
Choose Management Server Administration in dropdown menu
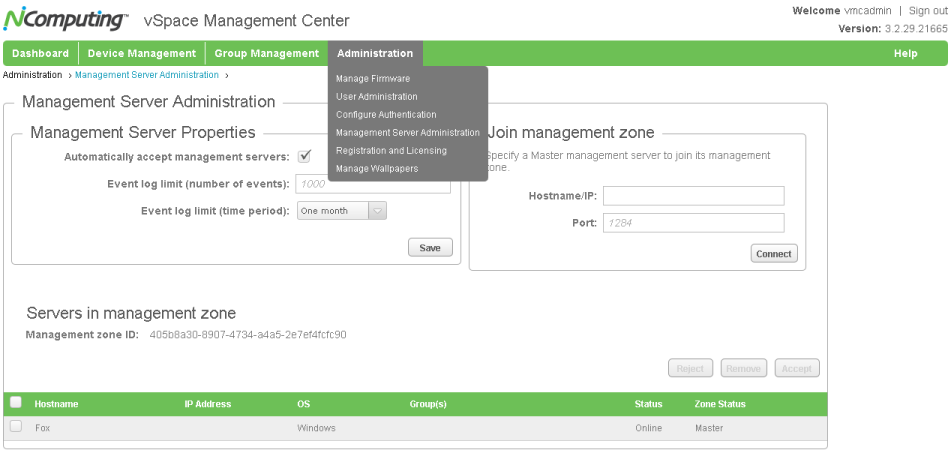408,133
